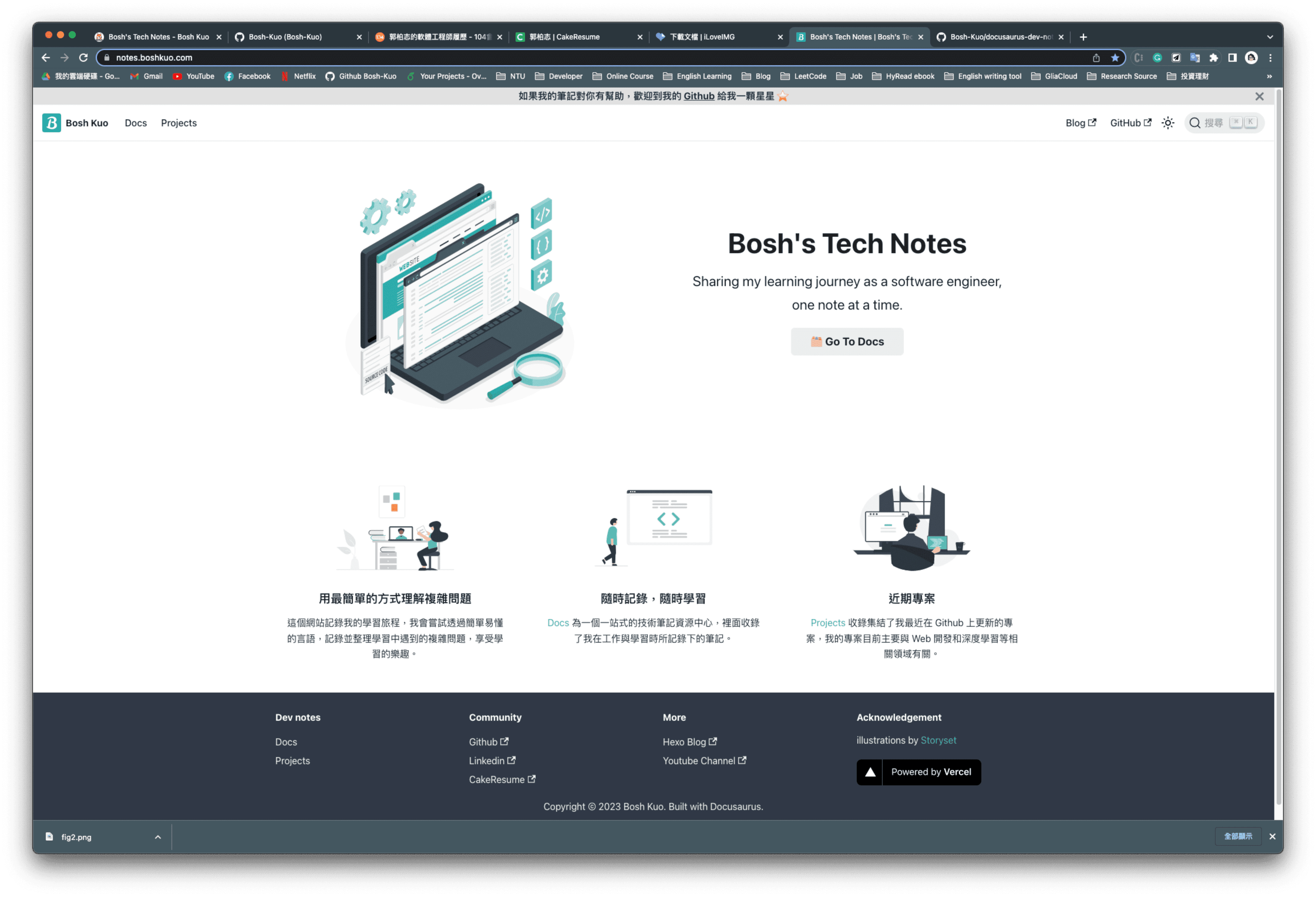Open the Projects navbar item
Screen dimensions: 1316x897
coord(178,123)
